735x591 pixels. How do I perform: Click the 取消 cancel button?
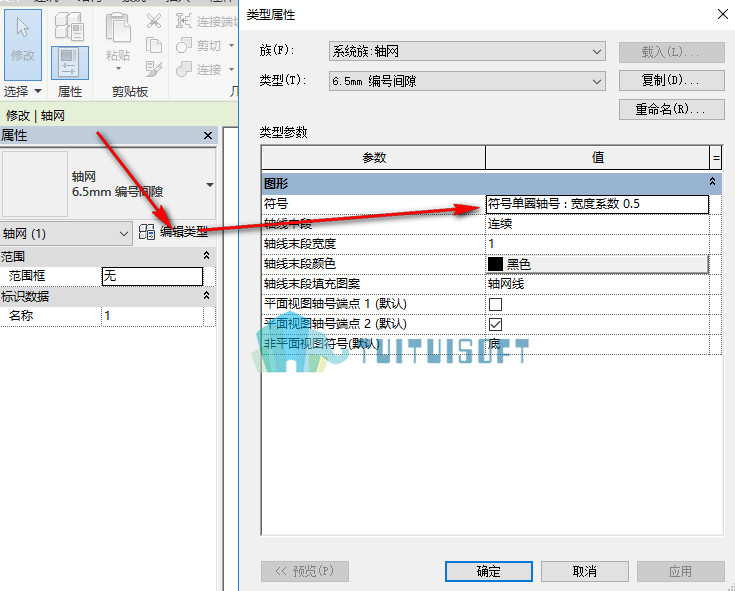point(585,571)
